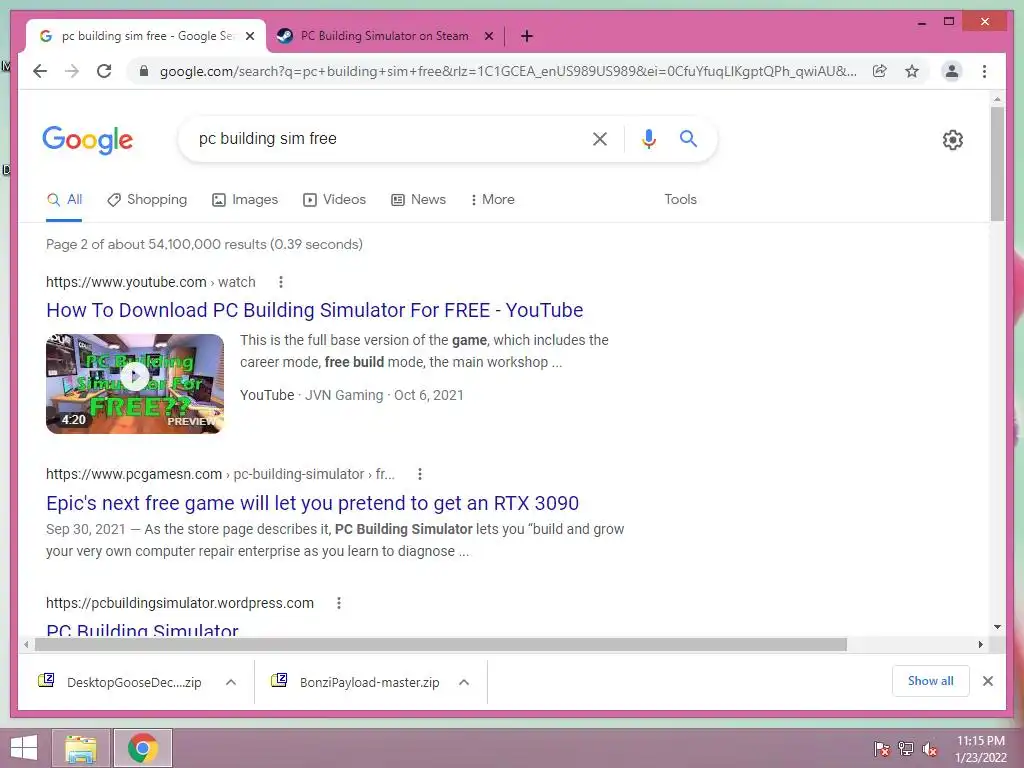Click the address bar URL
This screenshot has height=768, width=1024.
click(x=508, y=71)
